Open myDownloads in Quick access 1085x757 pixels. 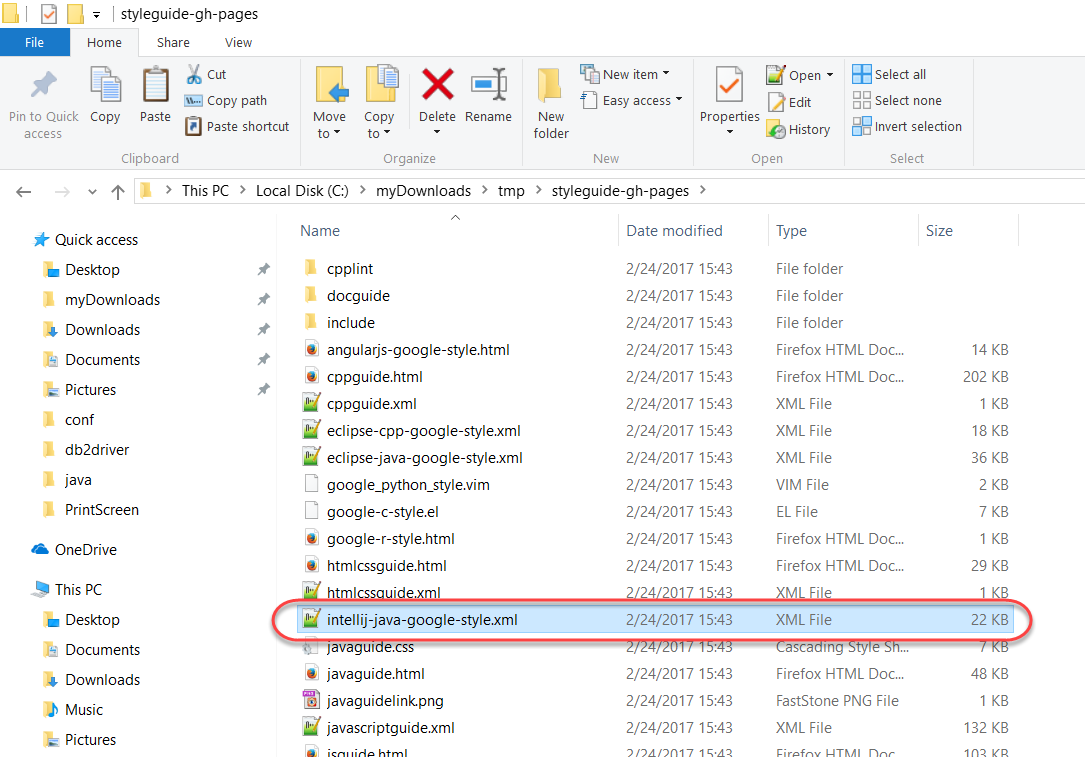pyautogui.click(x=112, y=300)
